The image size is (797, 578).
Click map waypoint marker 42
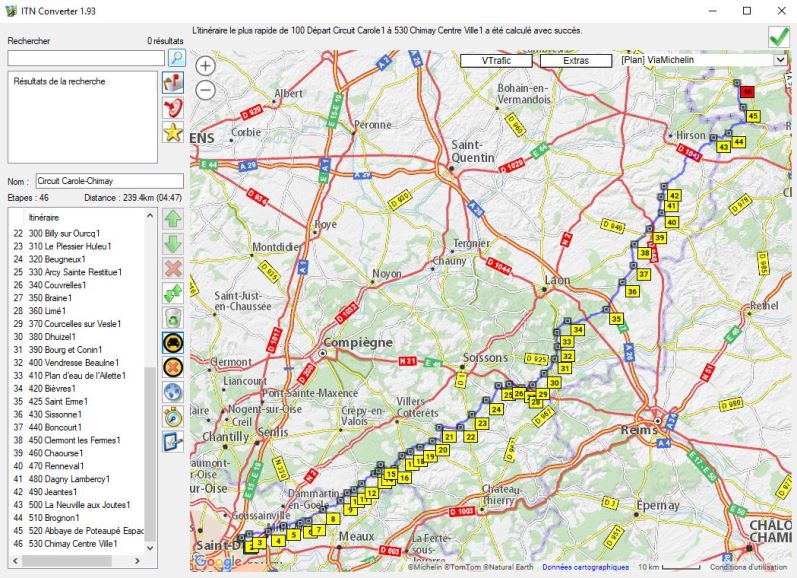click(674, 196)
